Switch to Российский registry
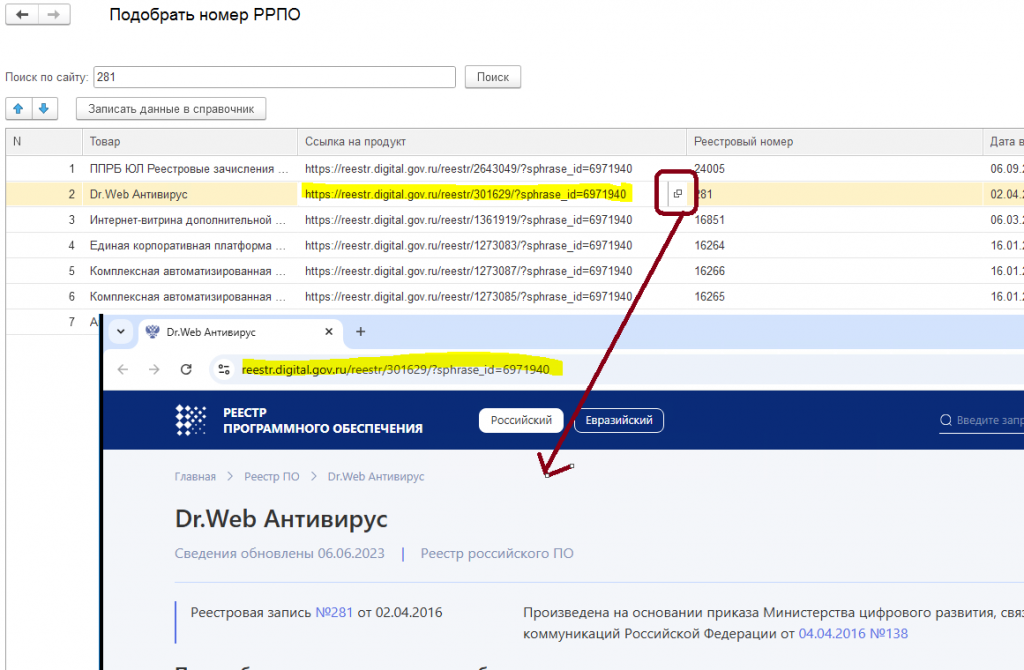 click(x=521, y=421)
